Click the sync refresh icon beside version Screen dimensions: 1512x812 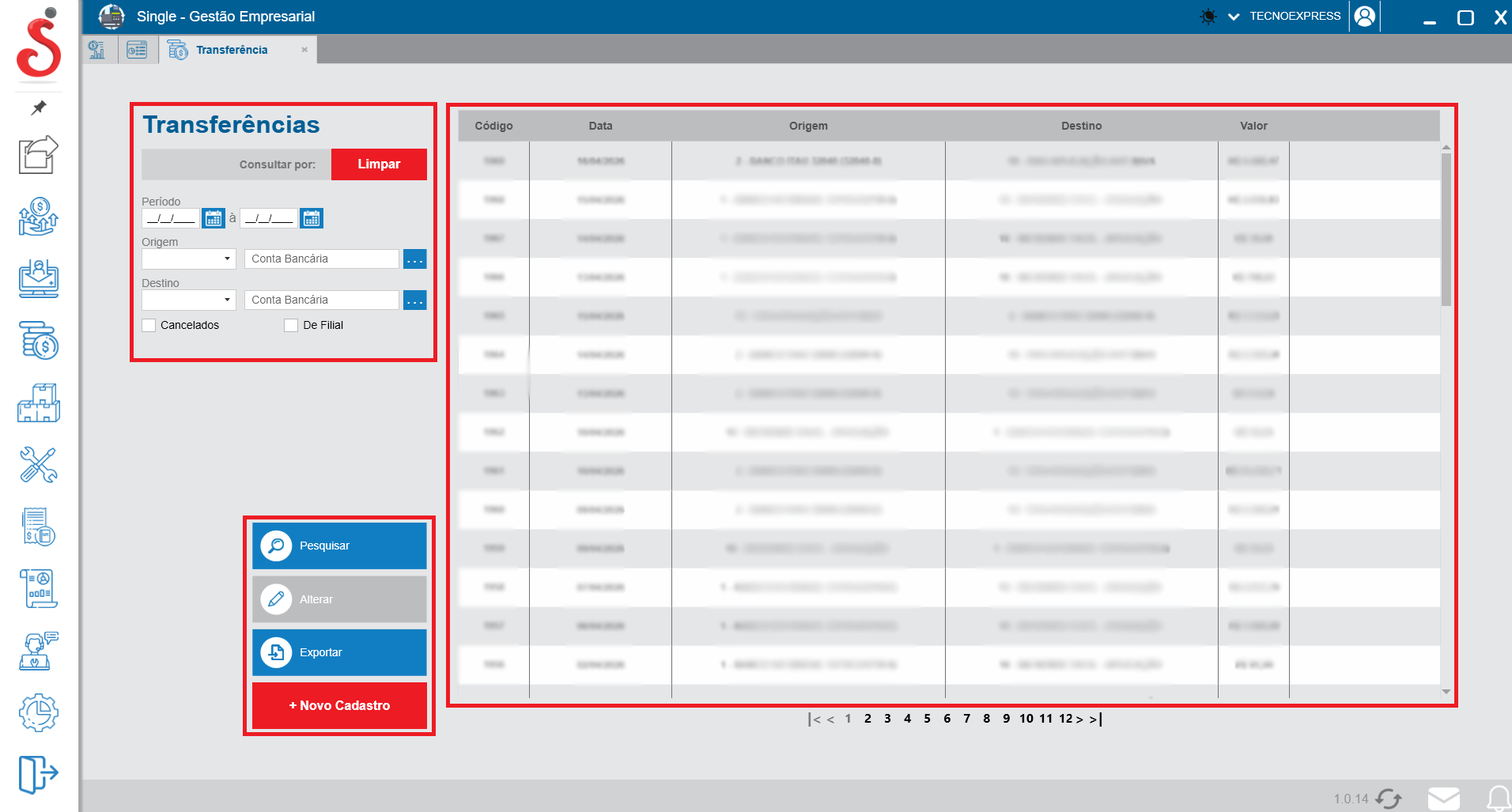tap(1389, 799)
